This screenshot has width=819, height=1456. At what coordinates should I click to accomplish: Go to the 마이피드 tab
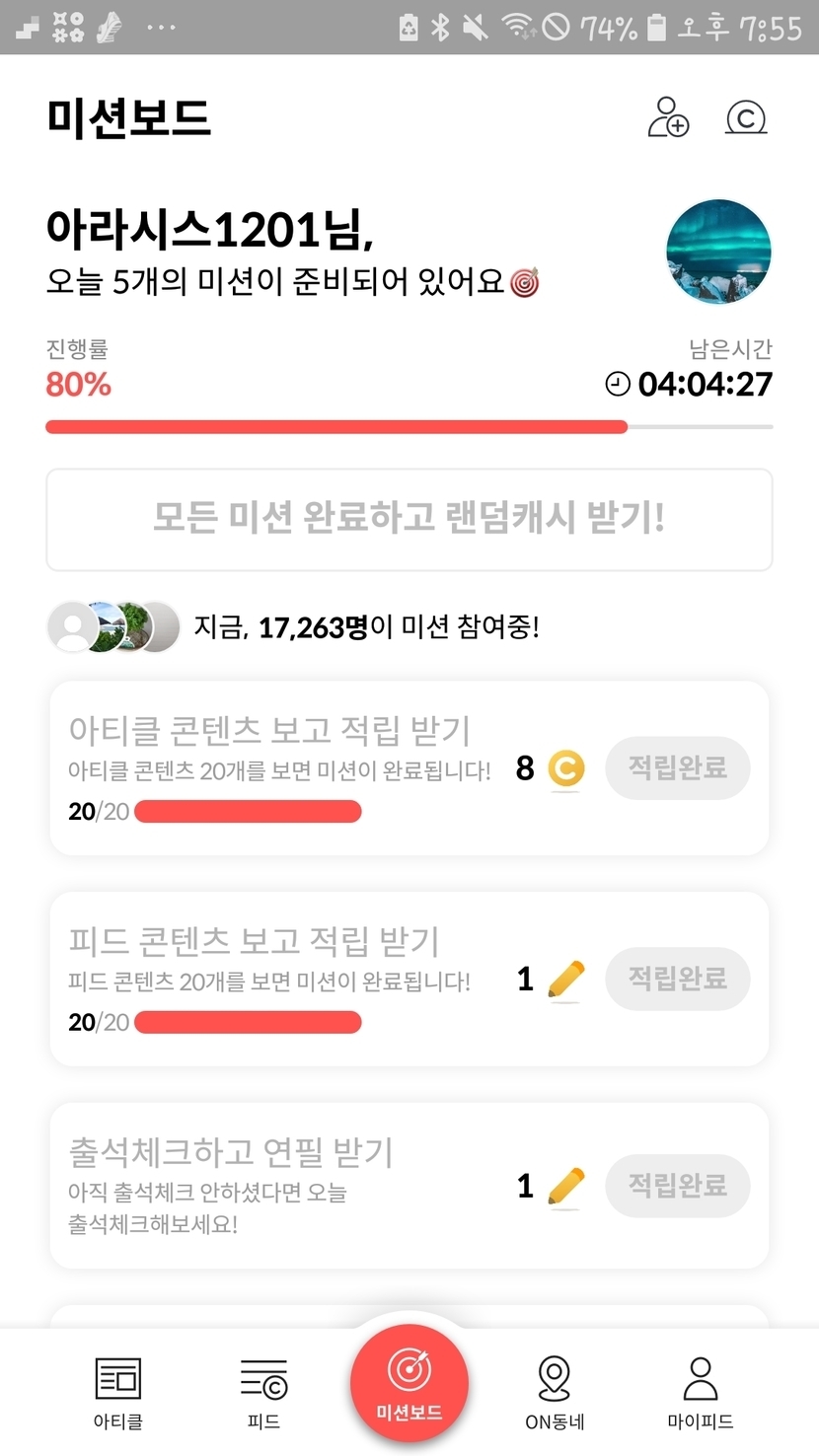700,1392
